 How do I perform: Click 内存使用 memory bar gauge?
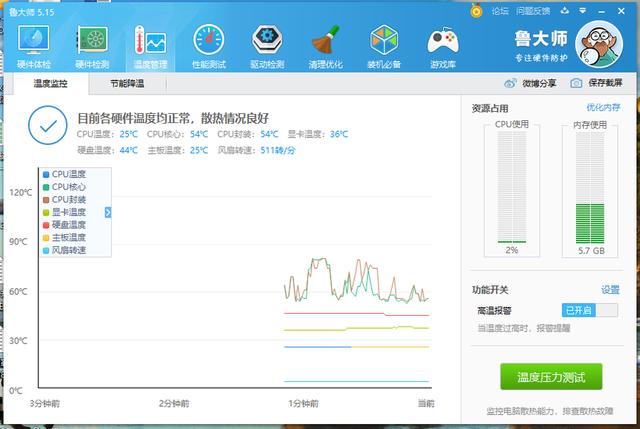point(590,187)
